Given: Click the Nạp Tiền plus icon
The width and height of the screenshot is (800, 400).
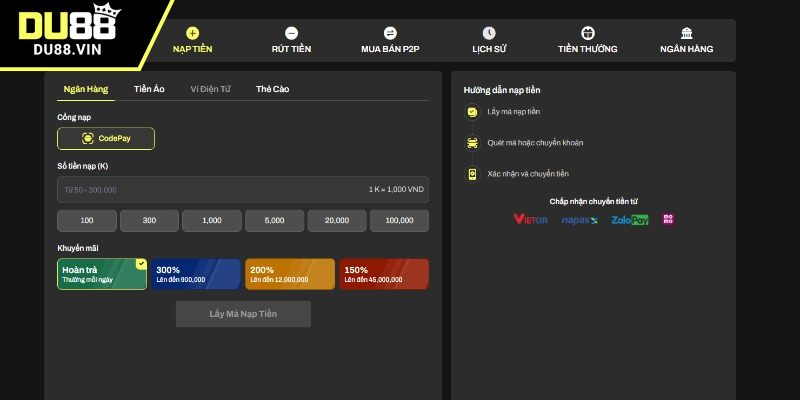Looking at the screenshot, I should [x=193, y=33].
